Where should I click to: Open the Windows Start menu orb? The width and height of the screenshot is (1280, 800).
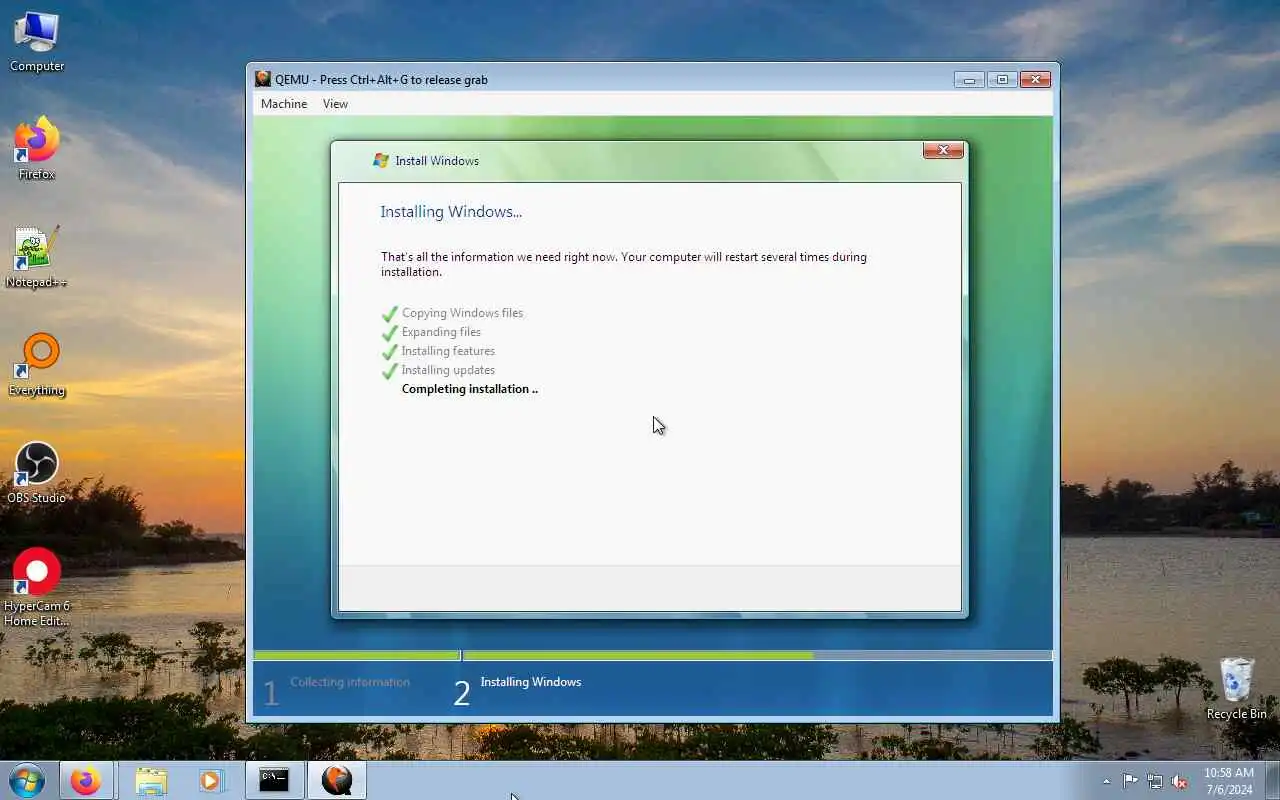pos(27,780)
